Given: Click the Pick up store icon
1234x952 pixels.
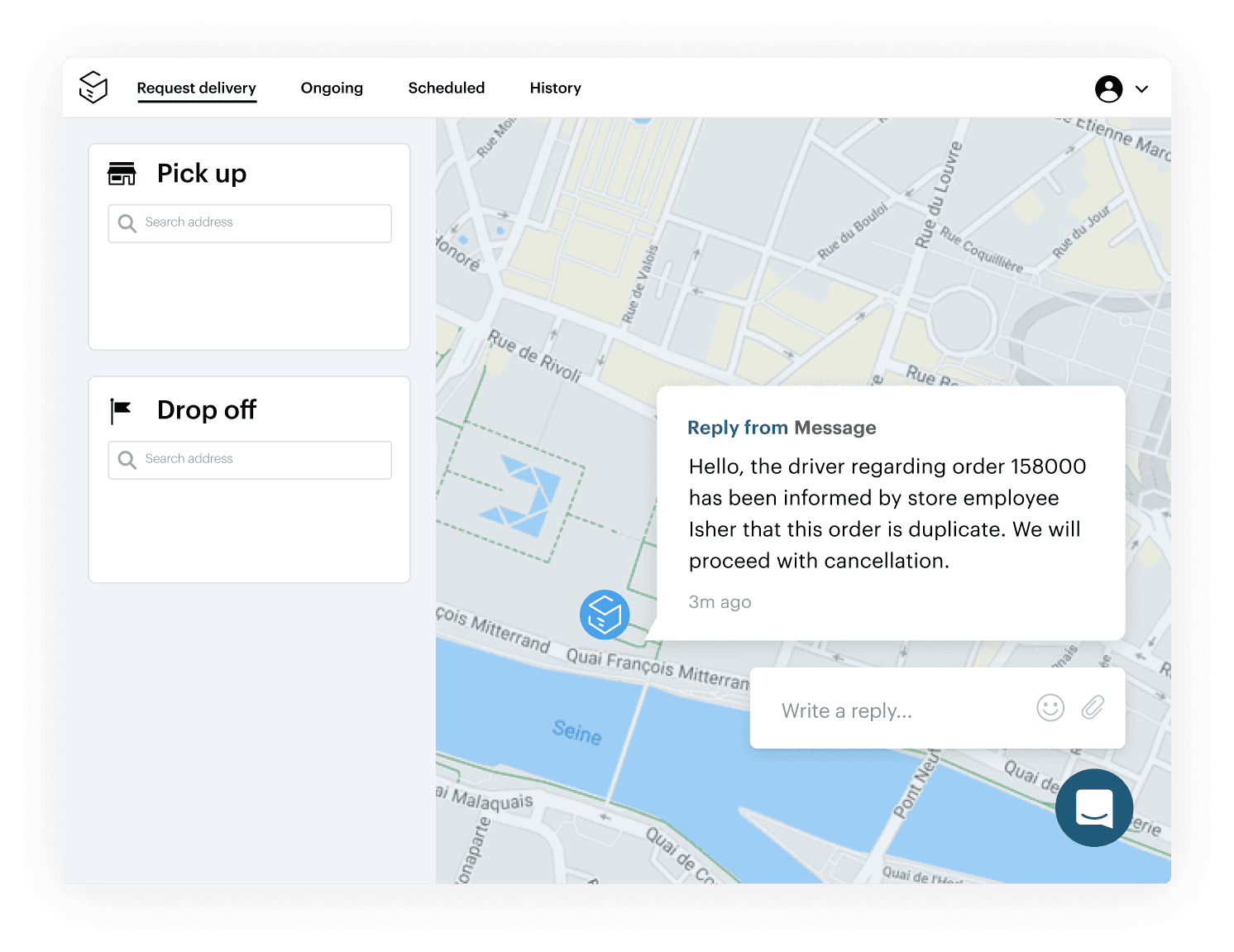Looking at the screenshot, I should click(x=122, y=174).
